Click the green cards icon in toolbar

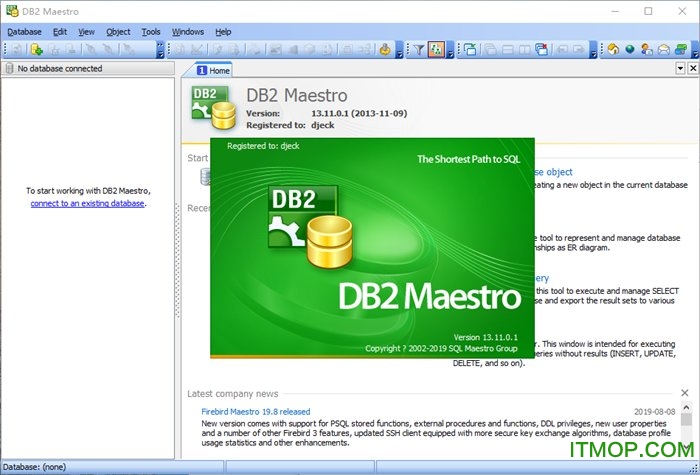pyautogui.click(x=681, y=50)
